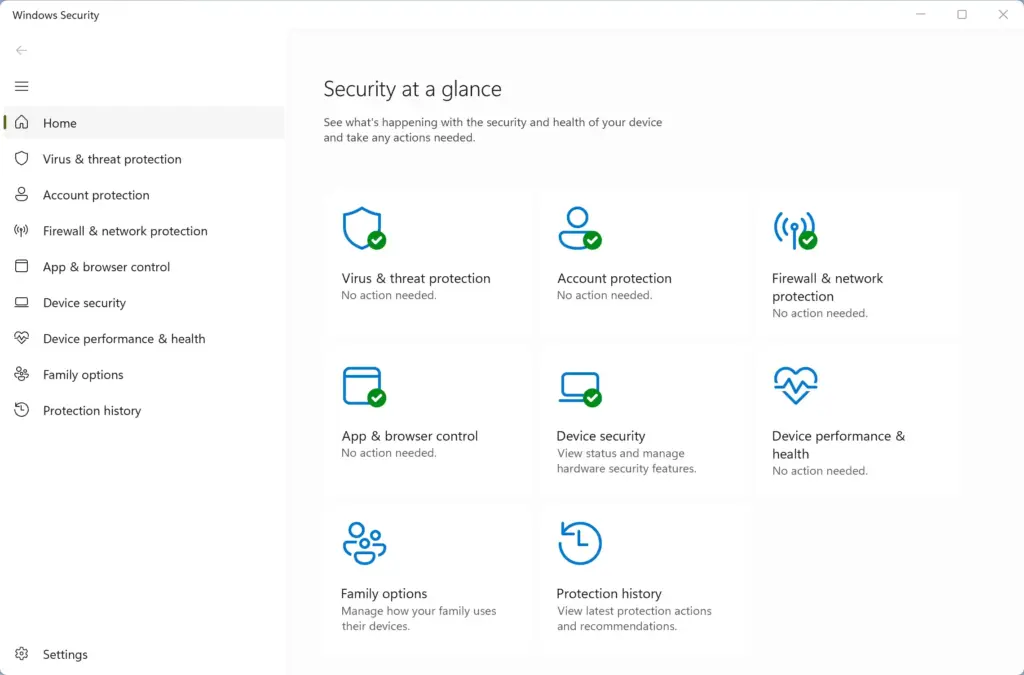This screenshot has width=1024, height=675.
Task: Click the large Family options people icon
Action: 364,543
